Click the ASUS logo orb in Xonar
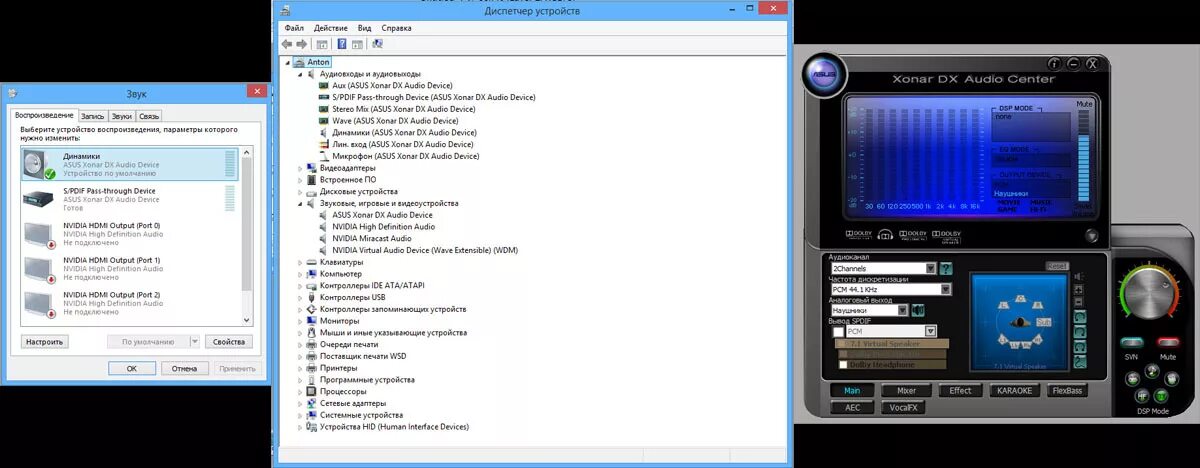1200x468 pixels. tap(823, 76)
